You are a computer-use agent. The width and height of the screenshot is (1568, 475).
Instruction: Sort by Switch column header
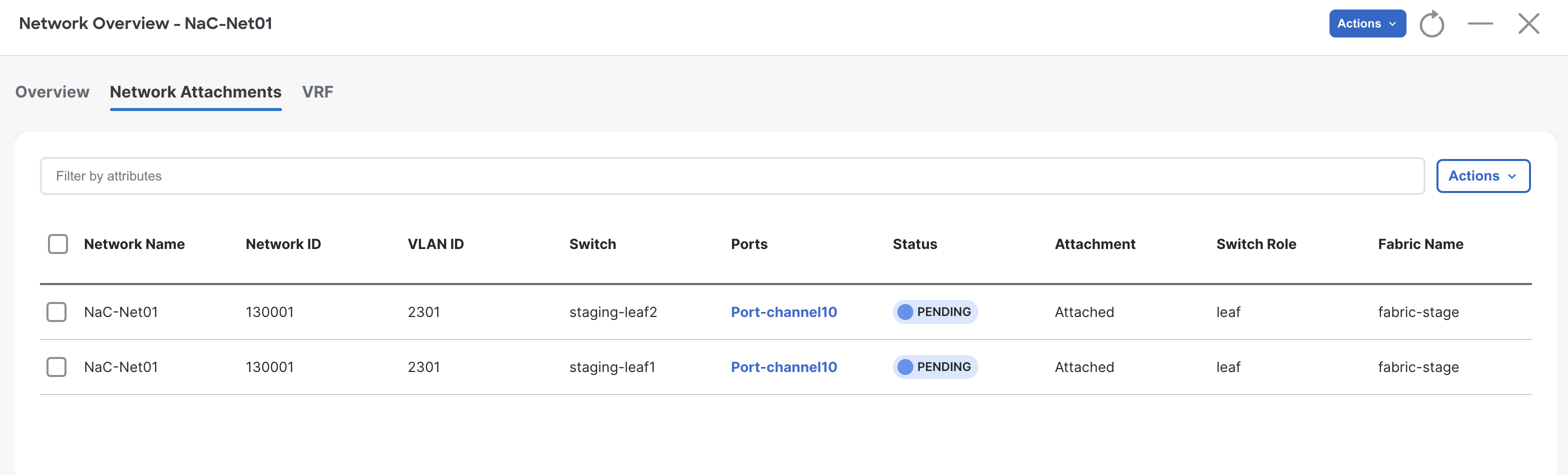tap(593, 244)
